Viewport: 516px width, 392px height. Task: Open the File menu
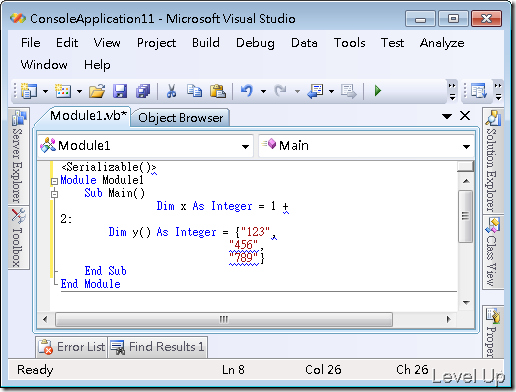31,43
